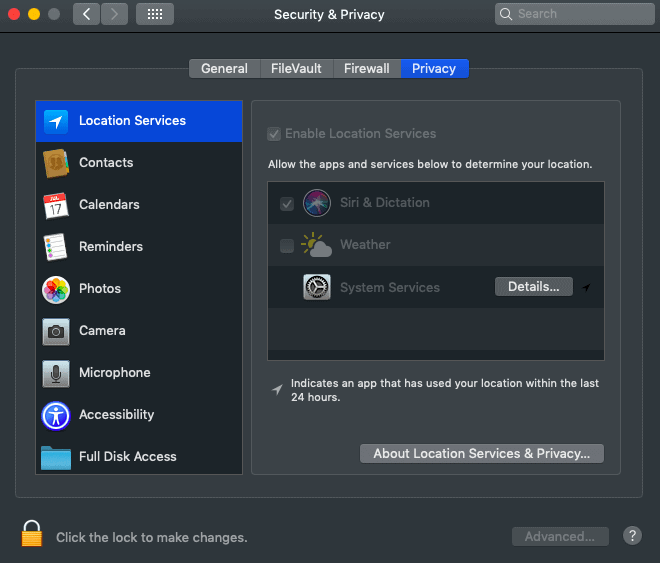This screenshot has width=660, height=563.
Task: Click the Calendars icon in sidebar
Action: tap(56, 205)
